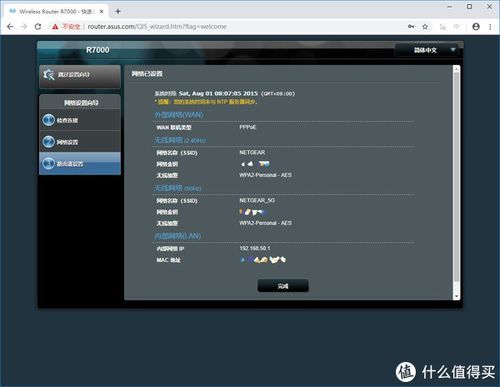Click the not-secure warning triangle icon
Viewport: 500px width, 387px height.
pos(55,27)
